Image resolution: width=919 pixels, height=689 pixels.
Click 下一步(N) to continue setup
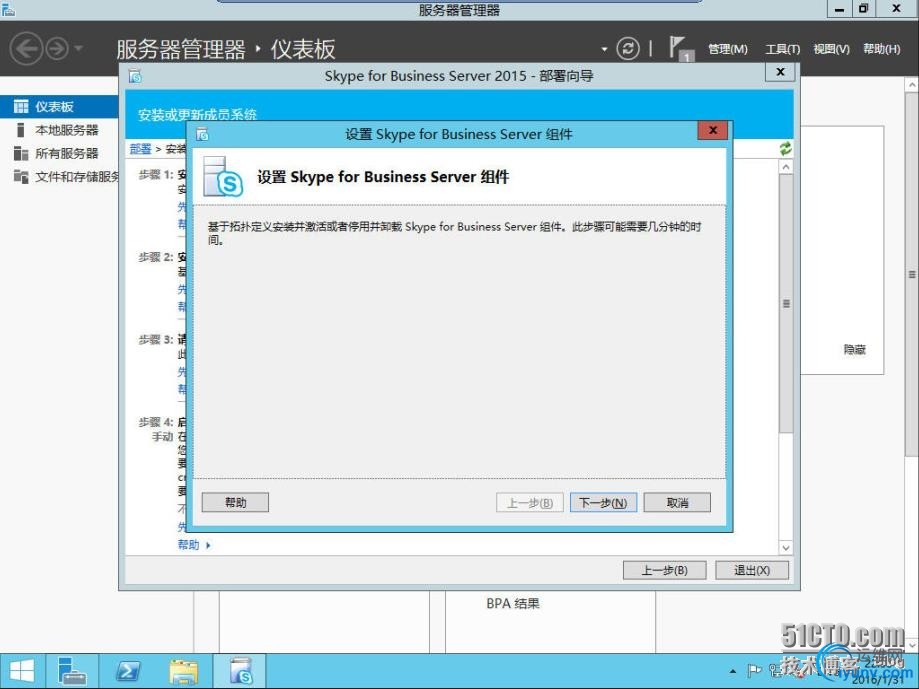click(603, 503)
